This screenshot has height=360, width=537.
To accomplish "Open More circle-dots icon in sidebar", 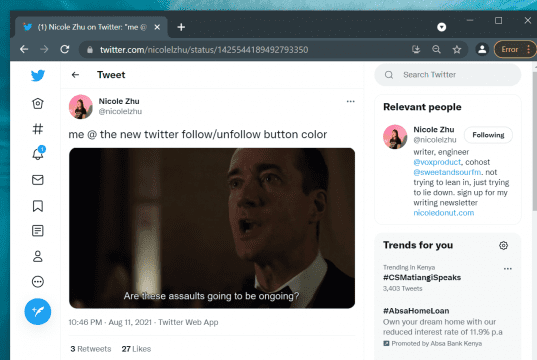I will point(38,282).
